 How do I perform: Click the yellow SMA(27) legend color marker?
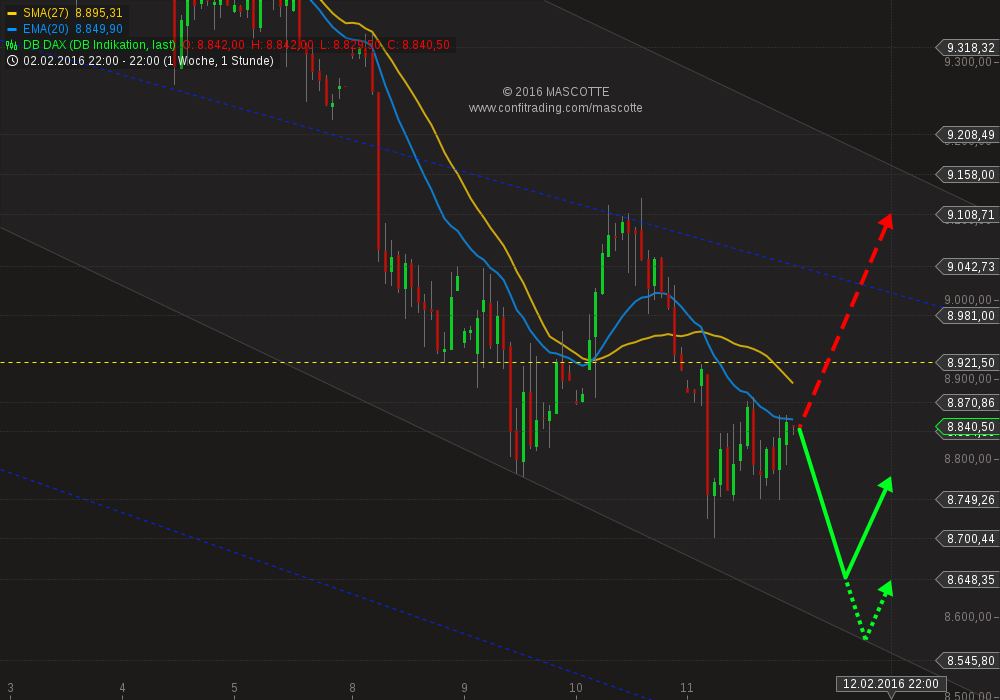(11, 13)
